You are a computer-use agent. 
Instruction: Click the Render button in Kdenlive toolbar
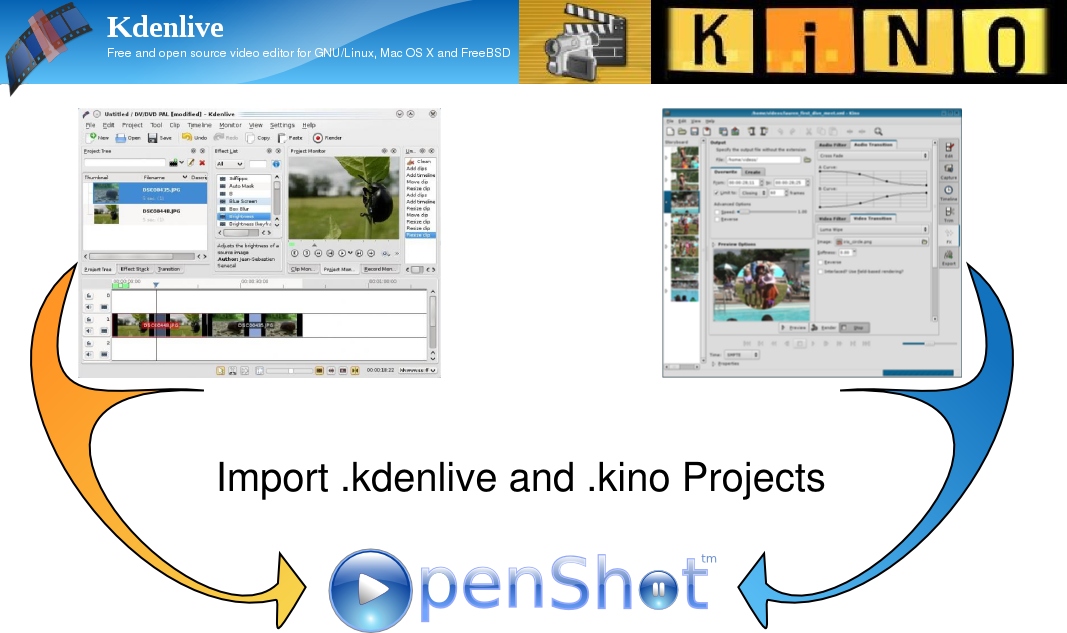point(325,138)
